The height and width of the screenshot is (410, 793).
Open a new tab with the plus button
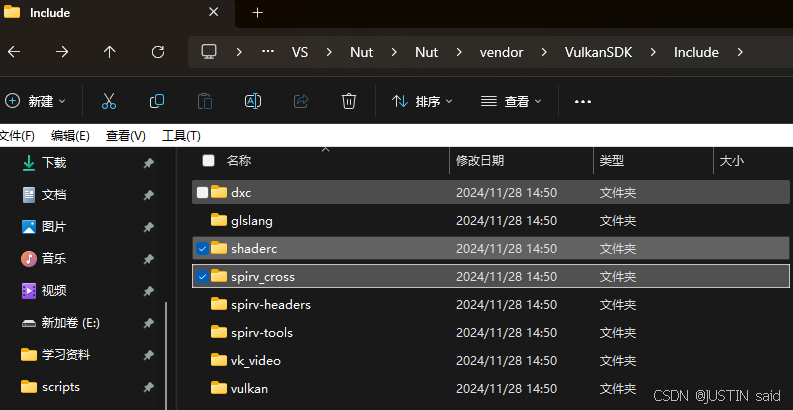click(x=257, y=13)
